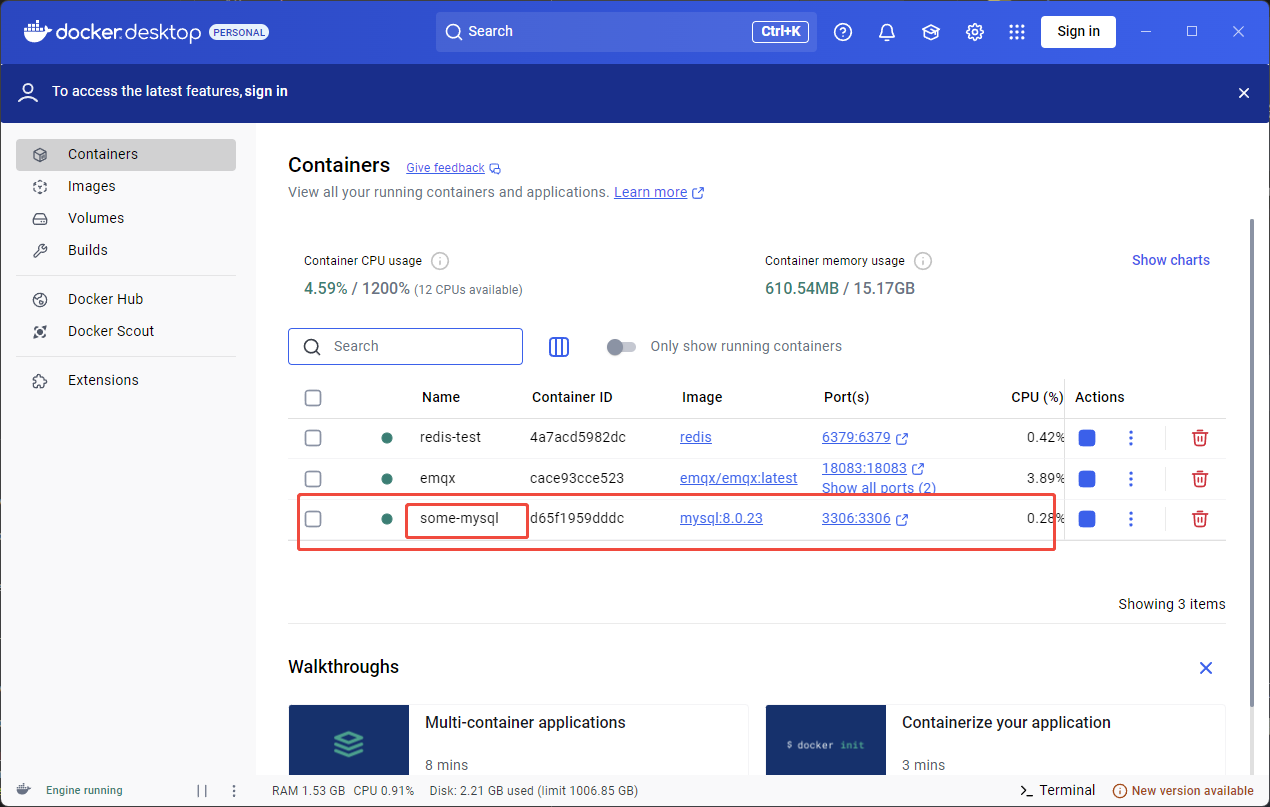1270x807 pixels.
Task: Open Builds in the sidebar
Action: click(x=126, y=251)
